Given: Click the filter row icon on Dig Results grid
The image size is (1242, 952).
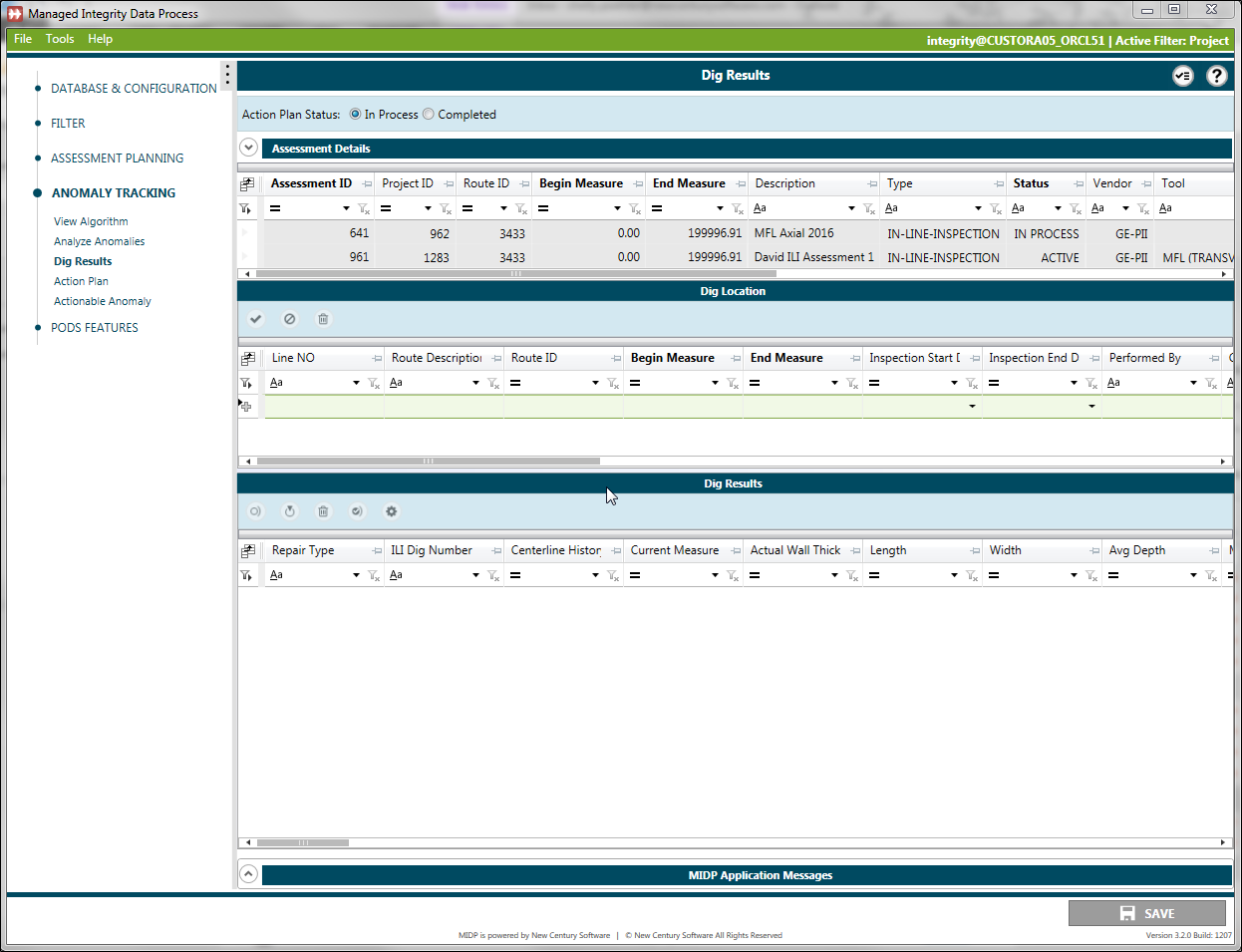Looking at the screenshot, I should pos(247,575).
